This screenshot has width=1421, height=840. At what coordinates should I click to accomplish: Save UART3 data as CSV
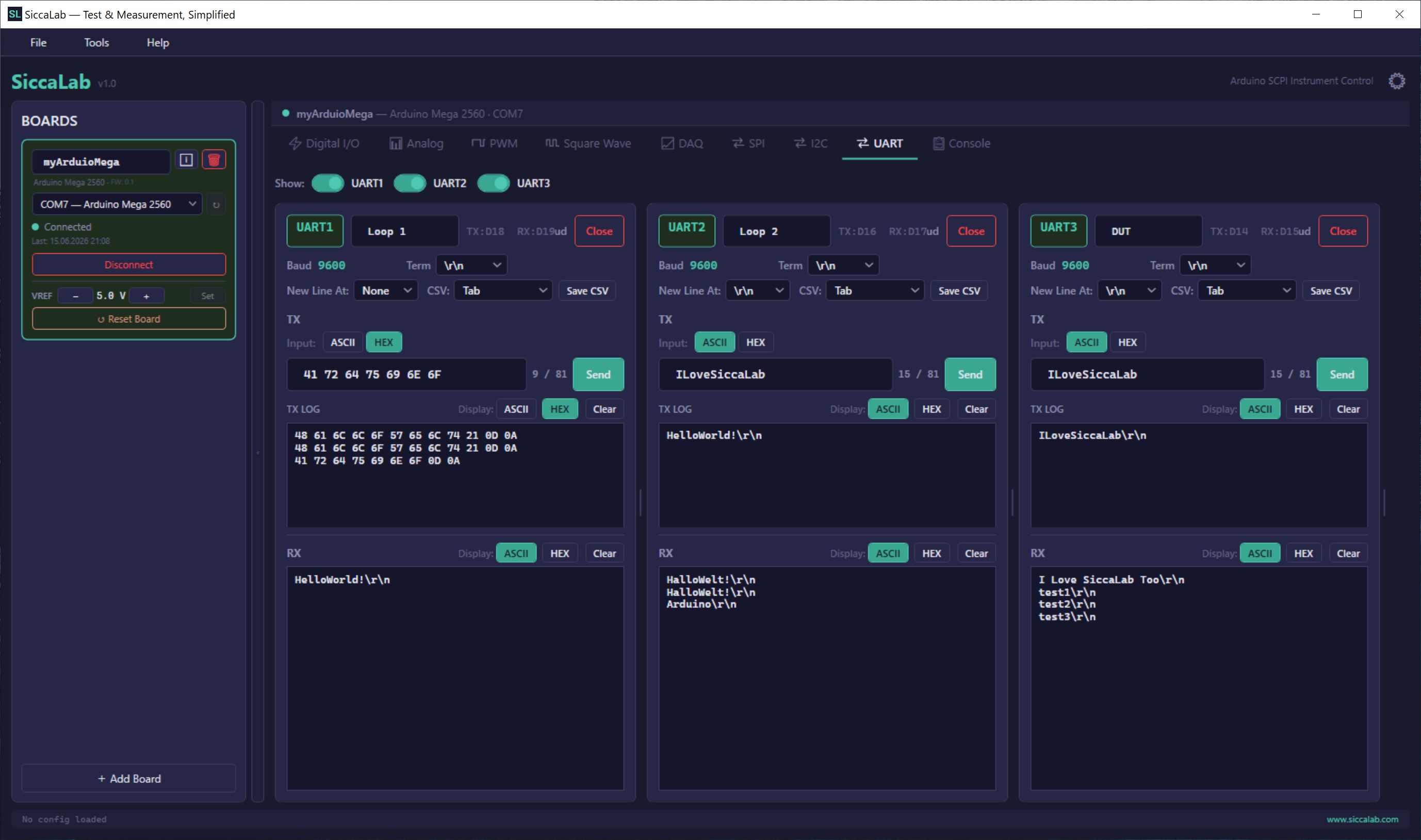point(1331,291)
